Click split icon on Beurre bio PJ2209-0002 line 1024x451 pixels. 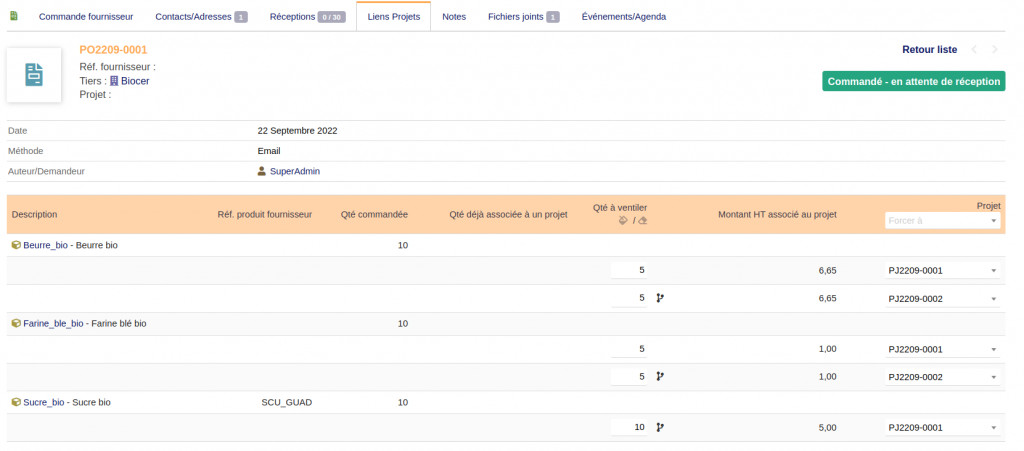[659, 298]
